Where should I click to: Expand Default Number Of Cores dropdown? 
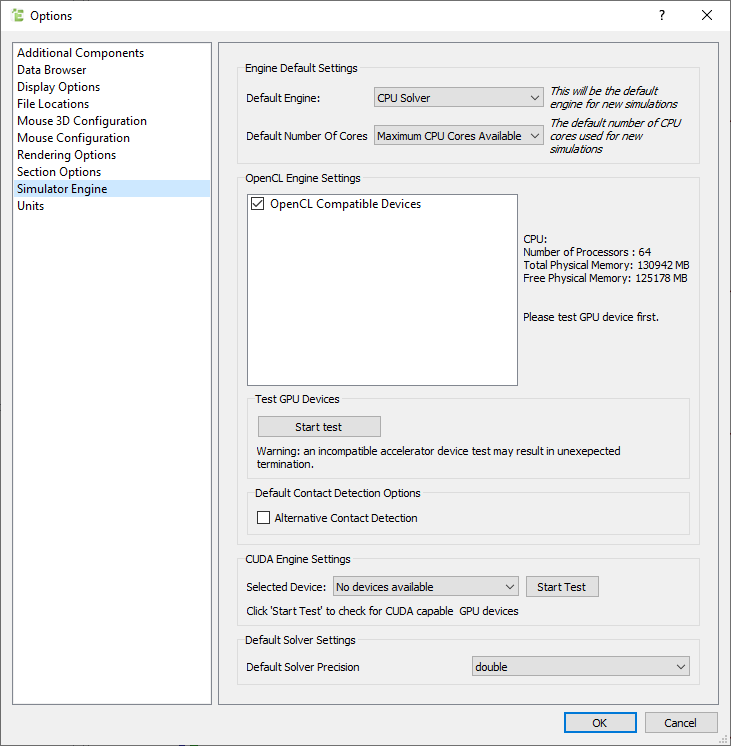click(458, 136)
